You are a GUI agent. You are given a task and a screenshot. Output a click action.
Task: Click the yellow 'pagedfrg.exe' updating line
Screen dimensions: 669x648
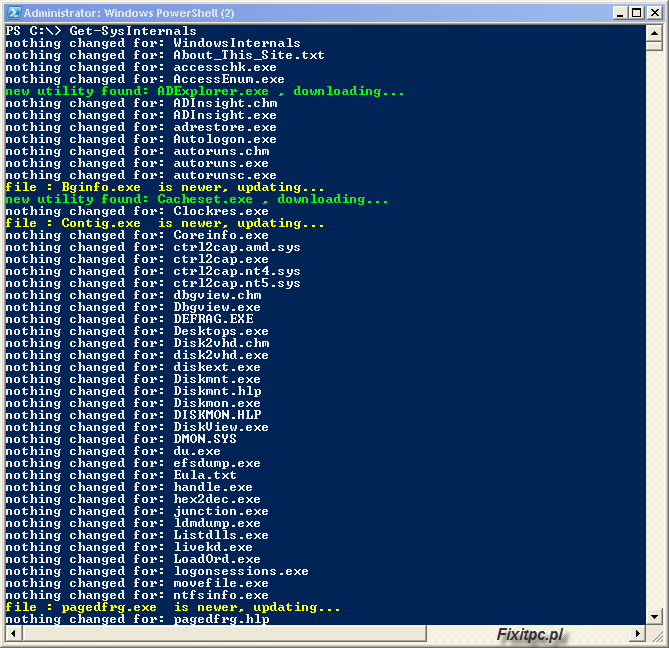click(173, 607)
